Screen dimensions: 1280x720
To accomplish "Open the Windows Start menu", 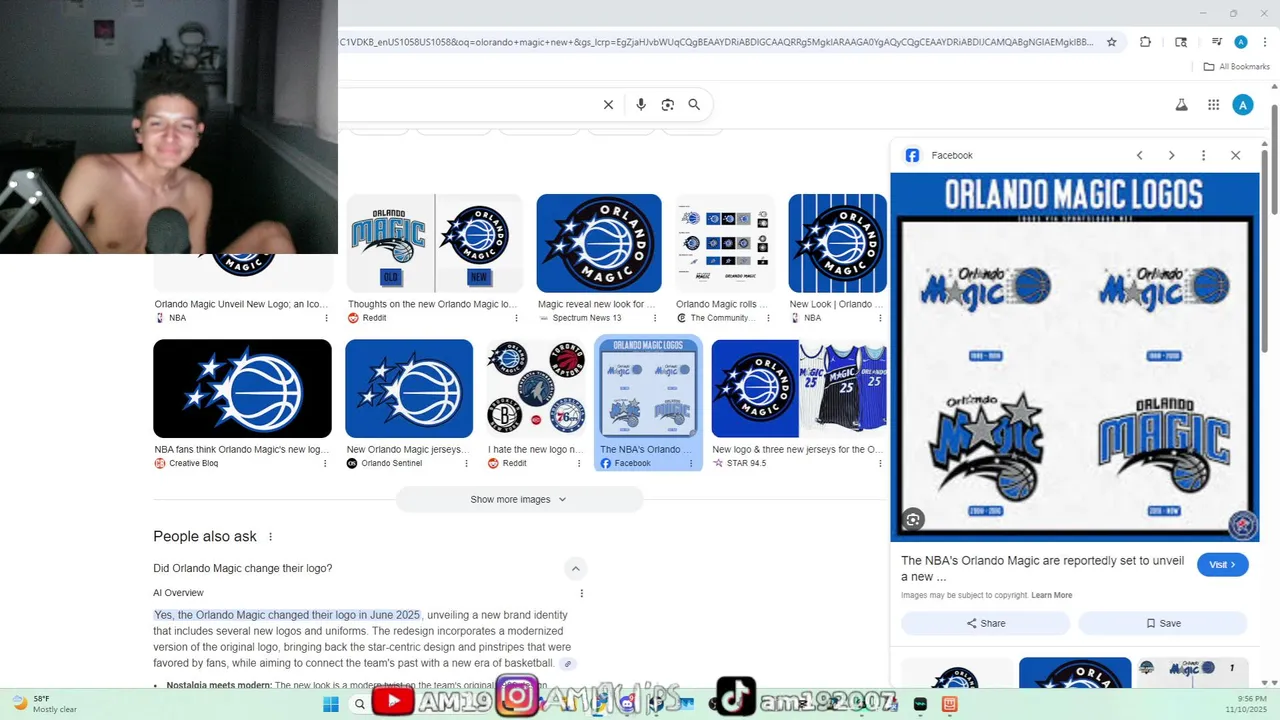I will click(330, 704).
